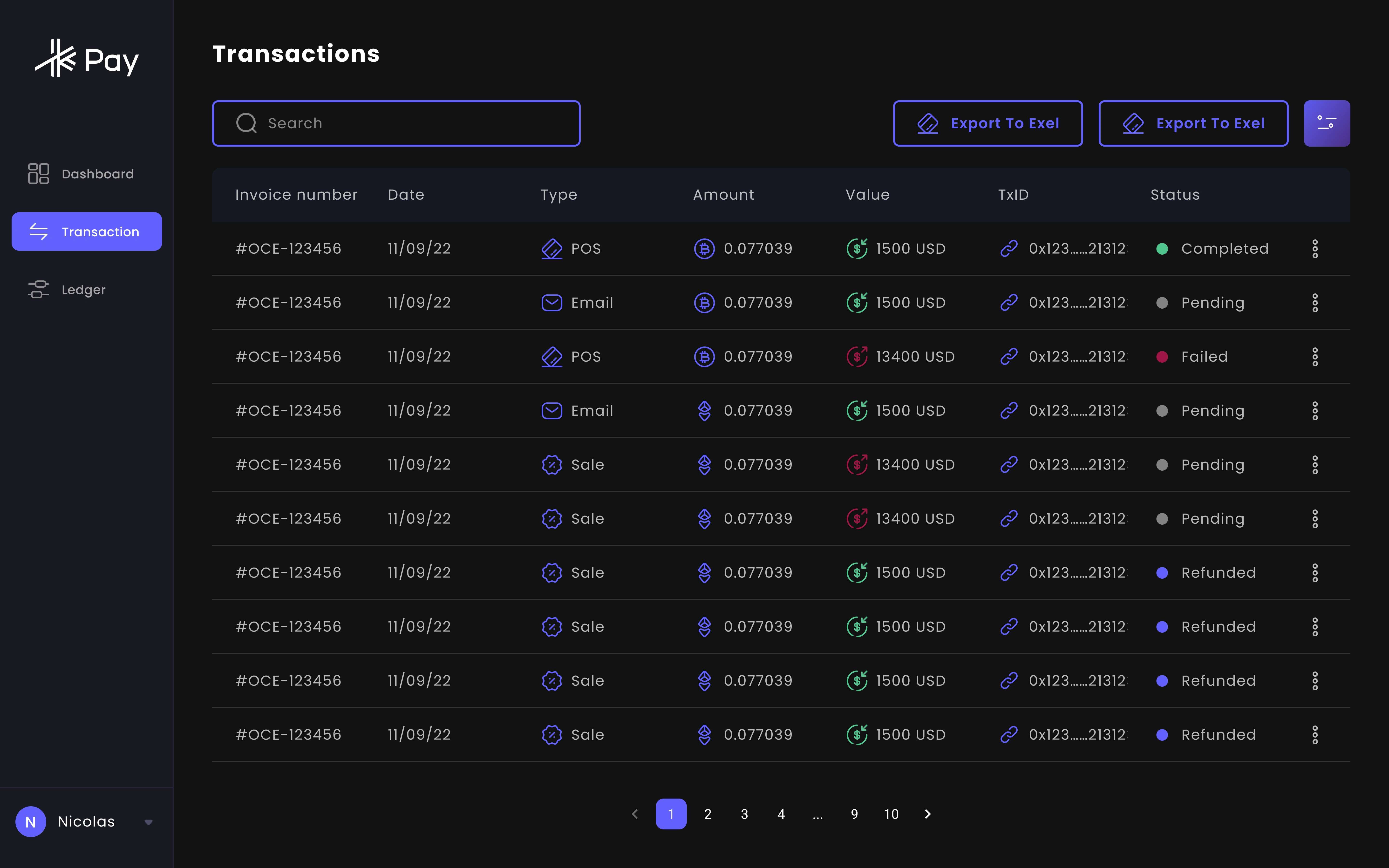Click Export To Exel beside filter button

pos(1193,123)
